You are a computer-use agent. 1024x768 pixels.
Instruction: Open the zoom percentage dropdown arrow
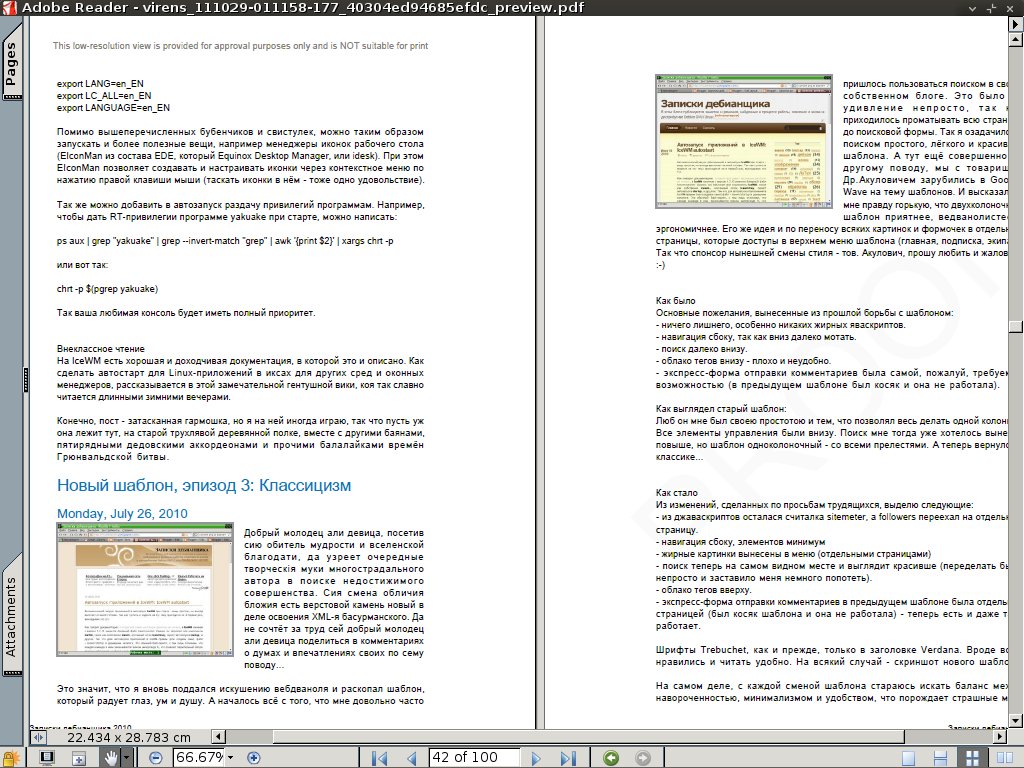tap(230, 758)
